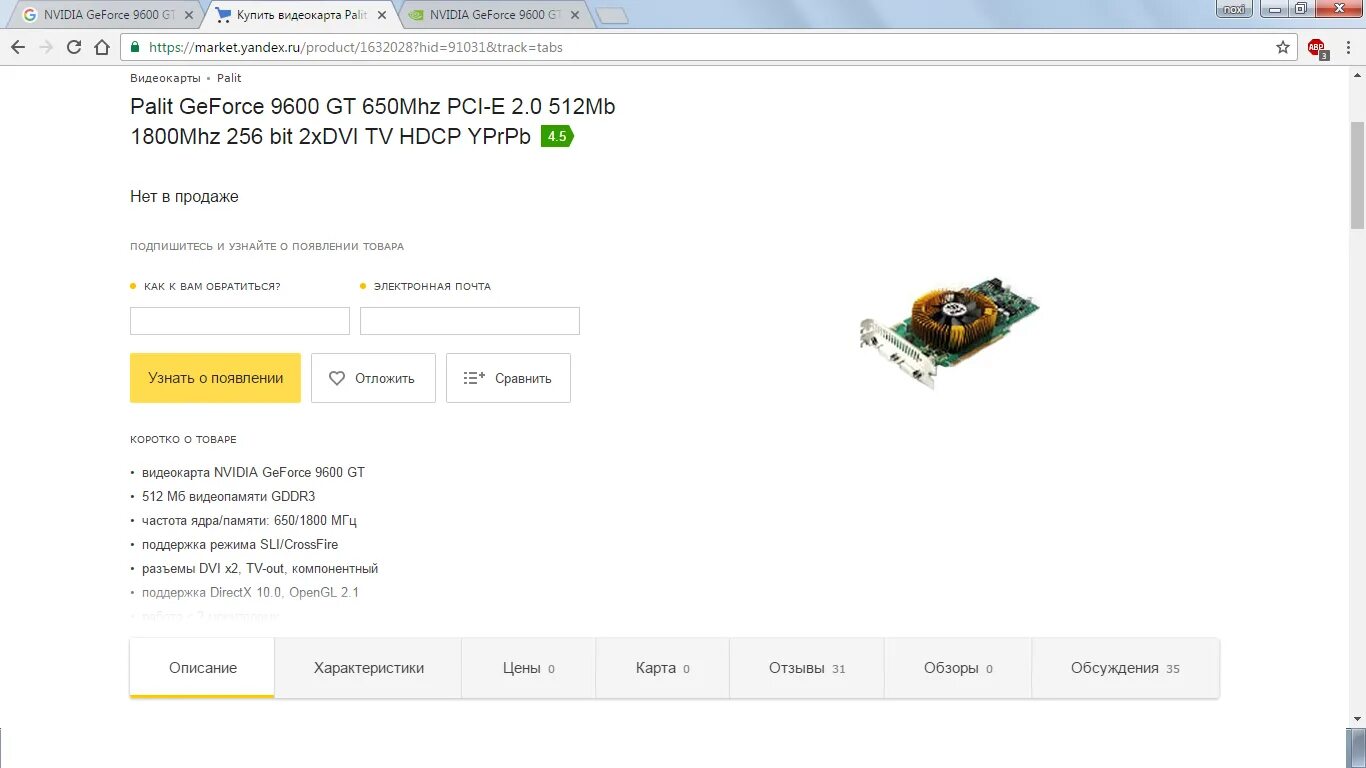This screenshot has height=768, width=1366.
Task: Click the line поддержка DirectX 10.0, OpenGL 2.1
Action: [250, 592]
